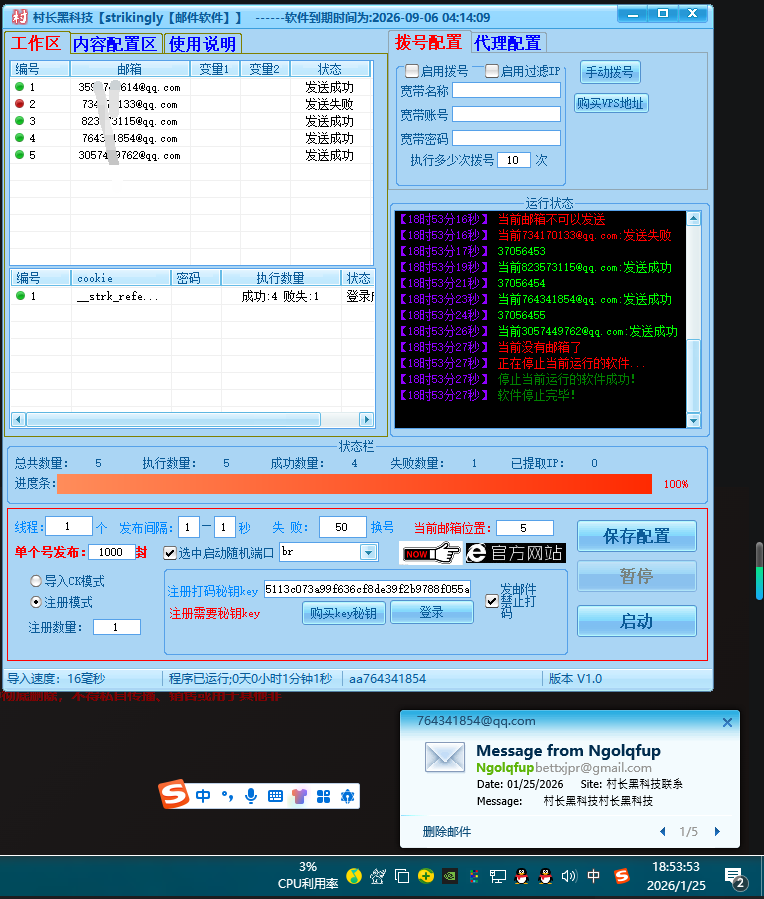Open the official website banner (官方网站)
Screen dimensions: 764x899
(516, 553)
